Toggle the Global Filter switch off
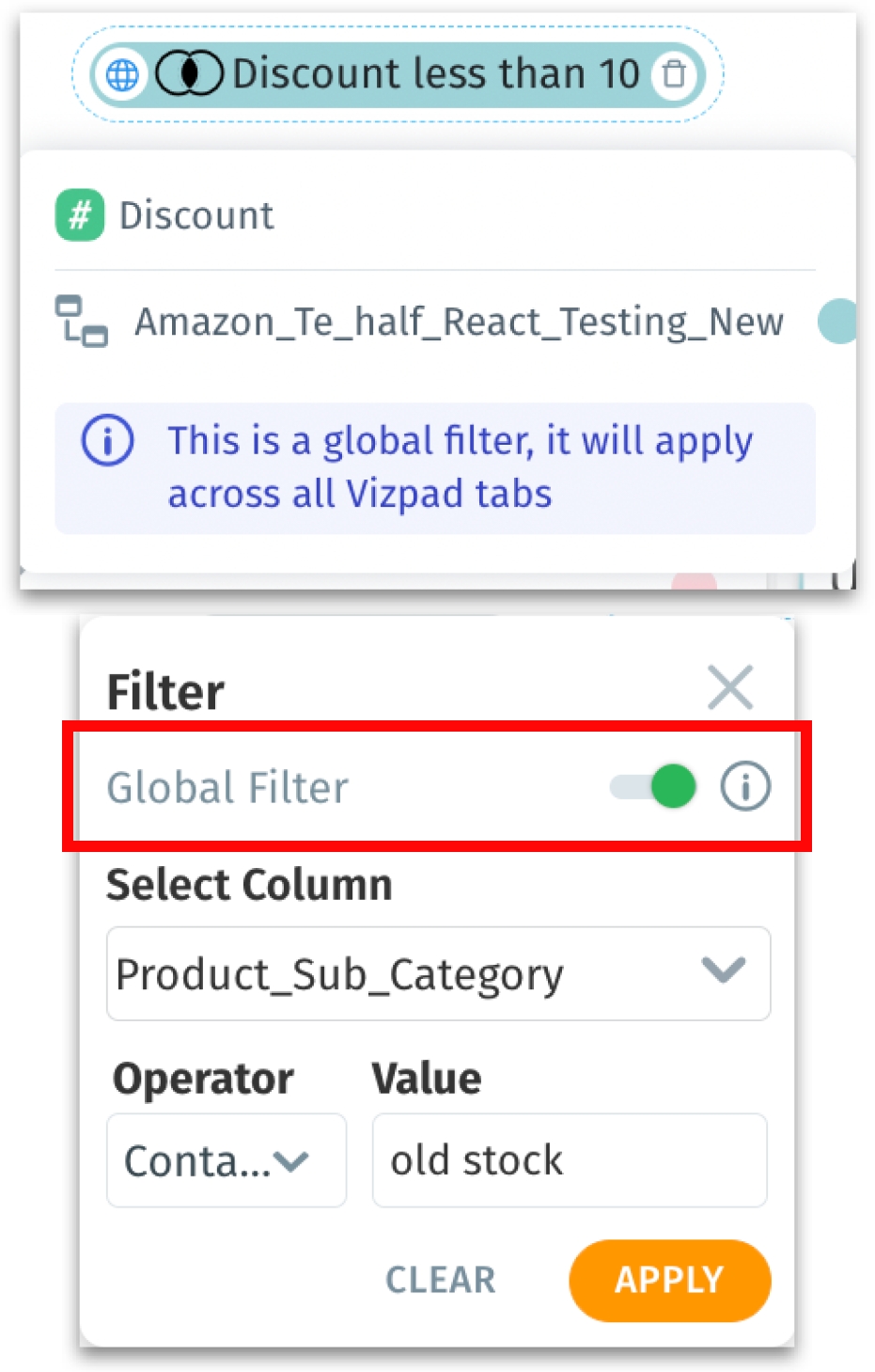The width and height of the screenshot is (875, 1372). tap(653, 786)
